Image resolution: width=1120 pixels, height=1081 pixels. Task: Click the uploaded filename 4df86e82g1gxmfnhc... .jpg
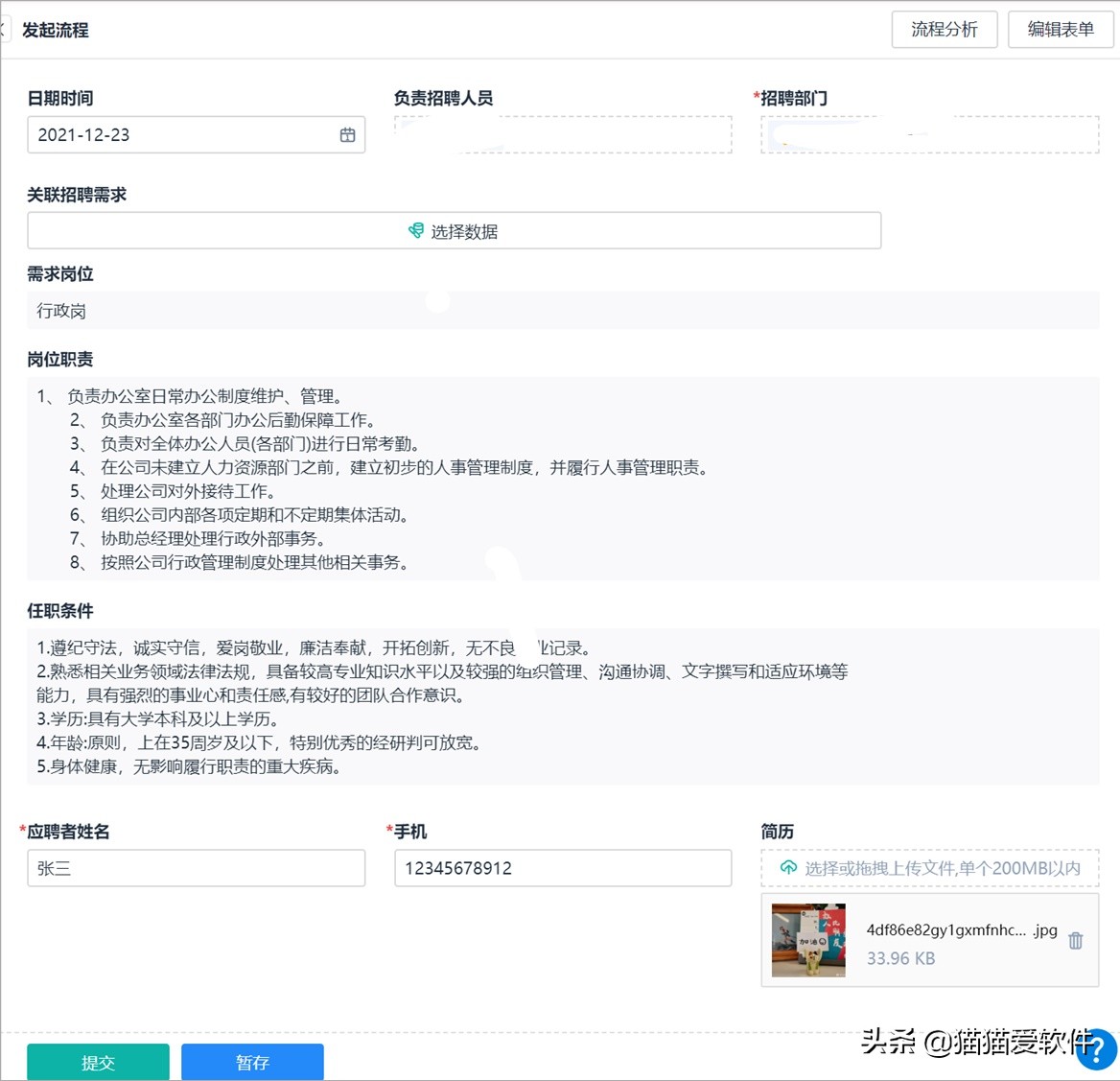pyautogui.click(x=959, y=929)
